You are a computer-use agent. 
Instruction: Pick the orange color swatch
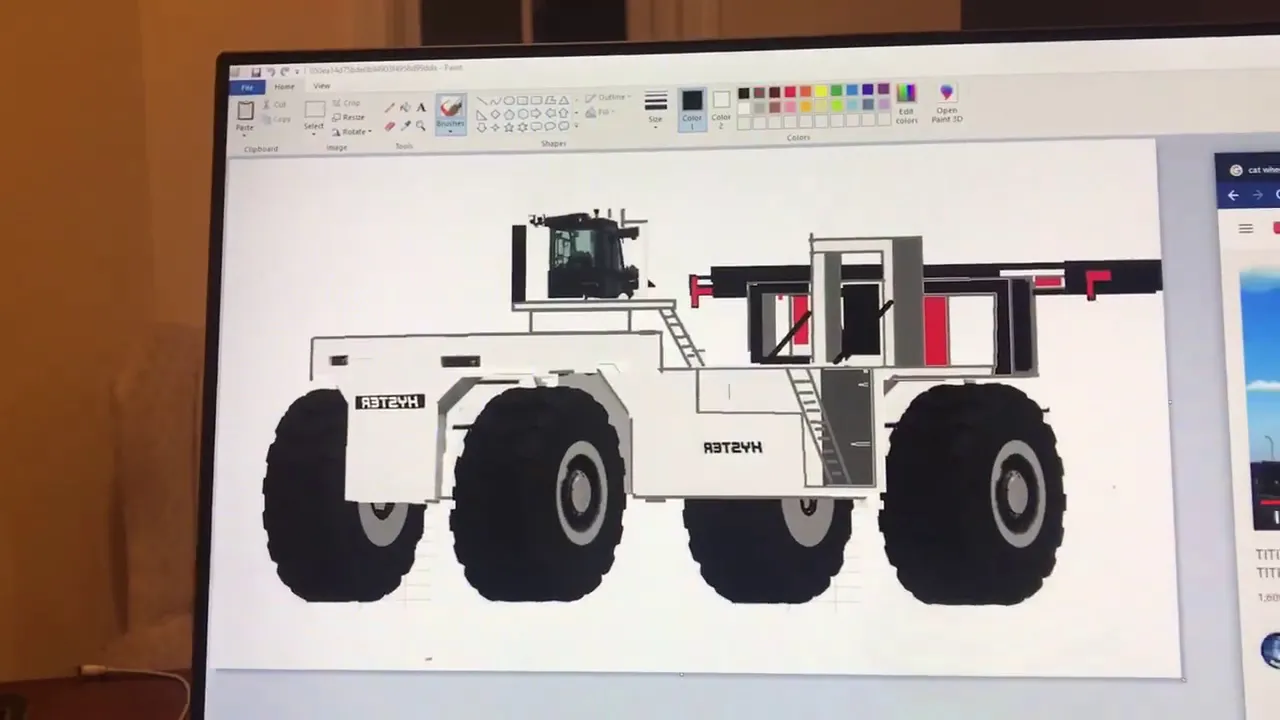[x=805, y=91]
